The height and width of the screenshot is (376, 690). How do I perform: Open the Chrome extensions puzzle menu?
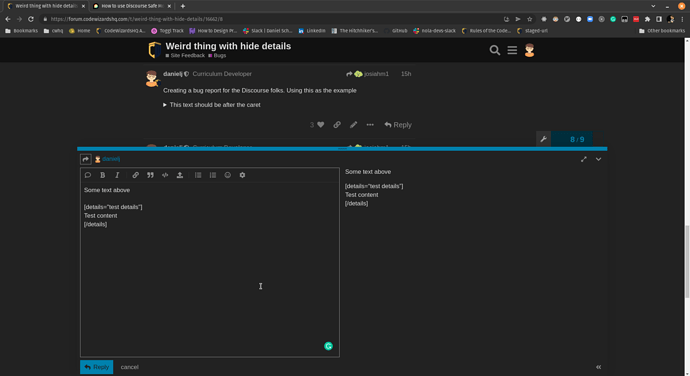tap(647, 19)
